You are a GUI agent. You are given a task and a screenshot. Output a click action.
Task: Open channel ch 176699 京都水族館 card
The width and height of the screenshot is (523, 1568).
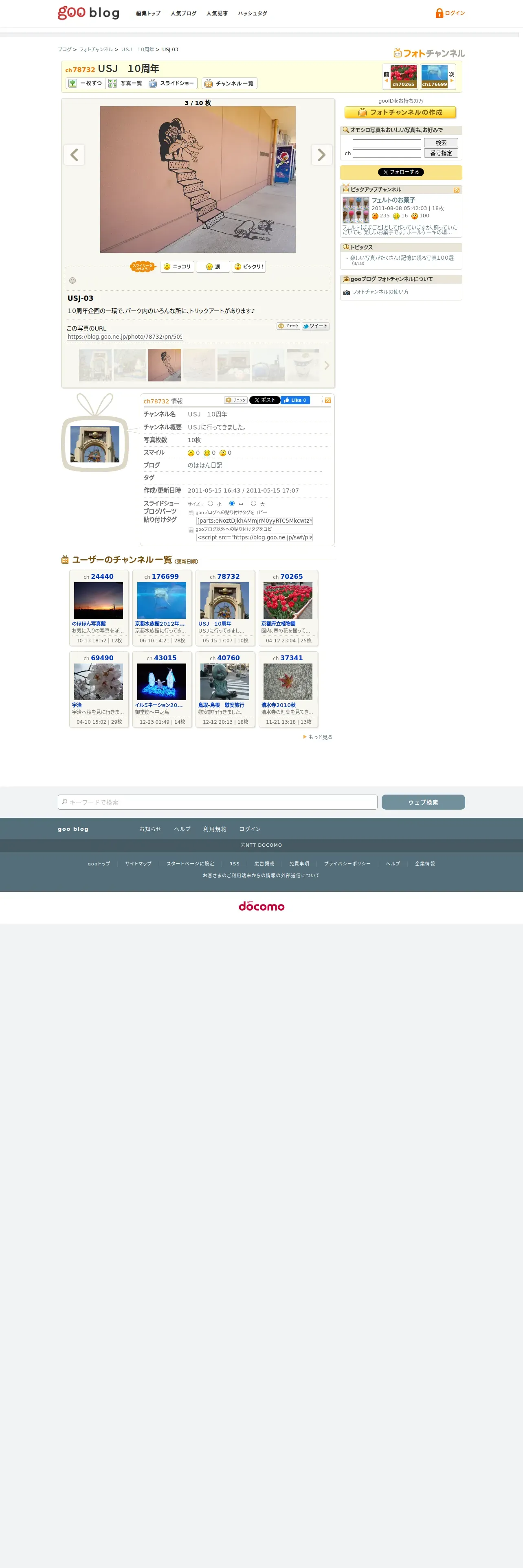(x=162, y=607)
